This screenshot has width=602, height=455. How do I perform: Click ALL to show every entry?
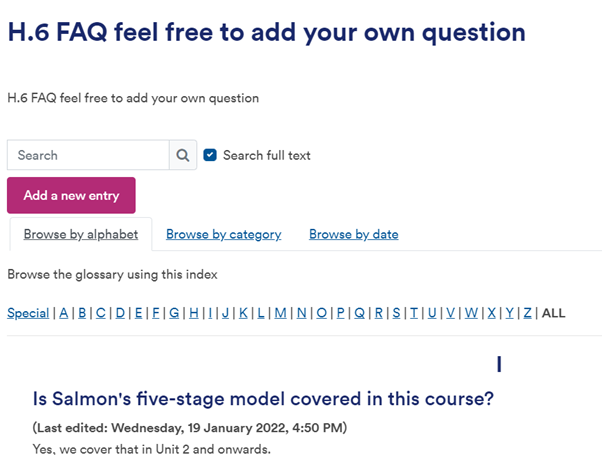coord(553,313)
